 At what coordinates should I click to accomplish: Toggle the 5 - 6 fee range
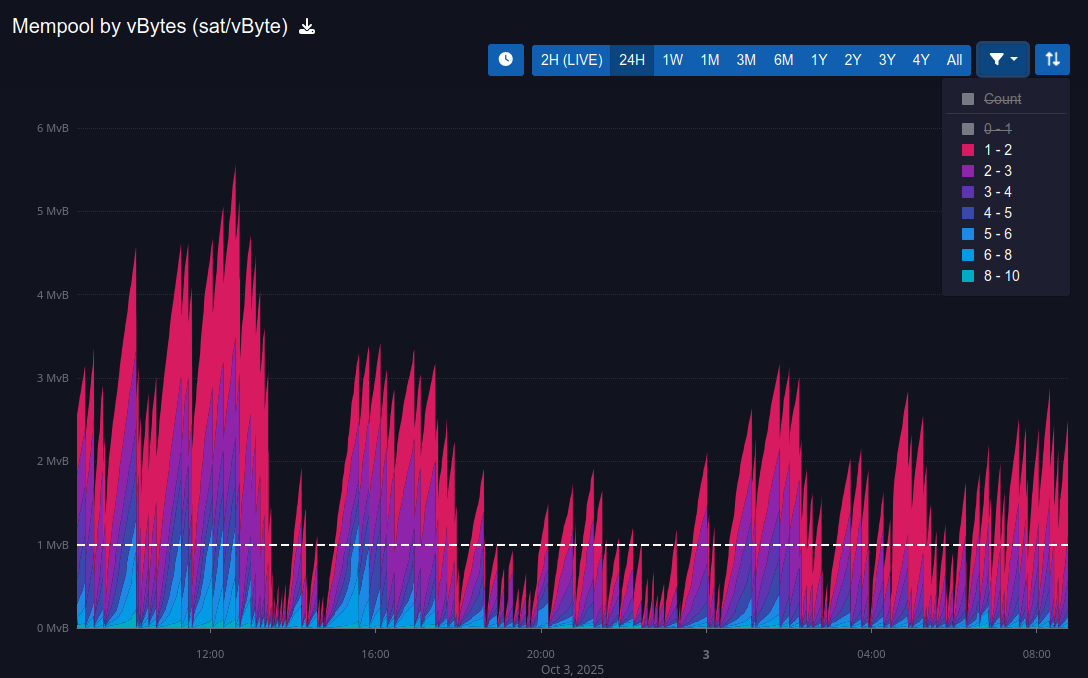997,234
